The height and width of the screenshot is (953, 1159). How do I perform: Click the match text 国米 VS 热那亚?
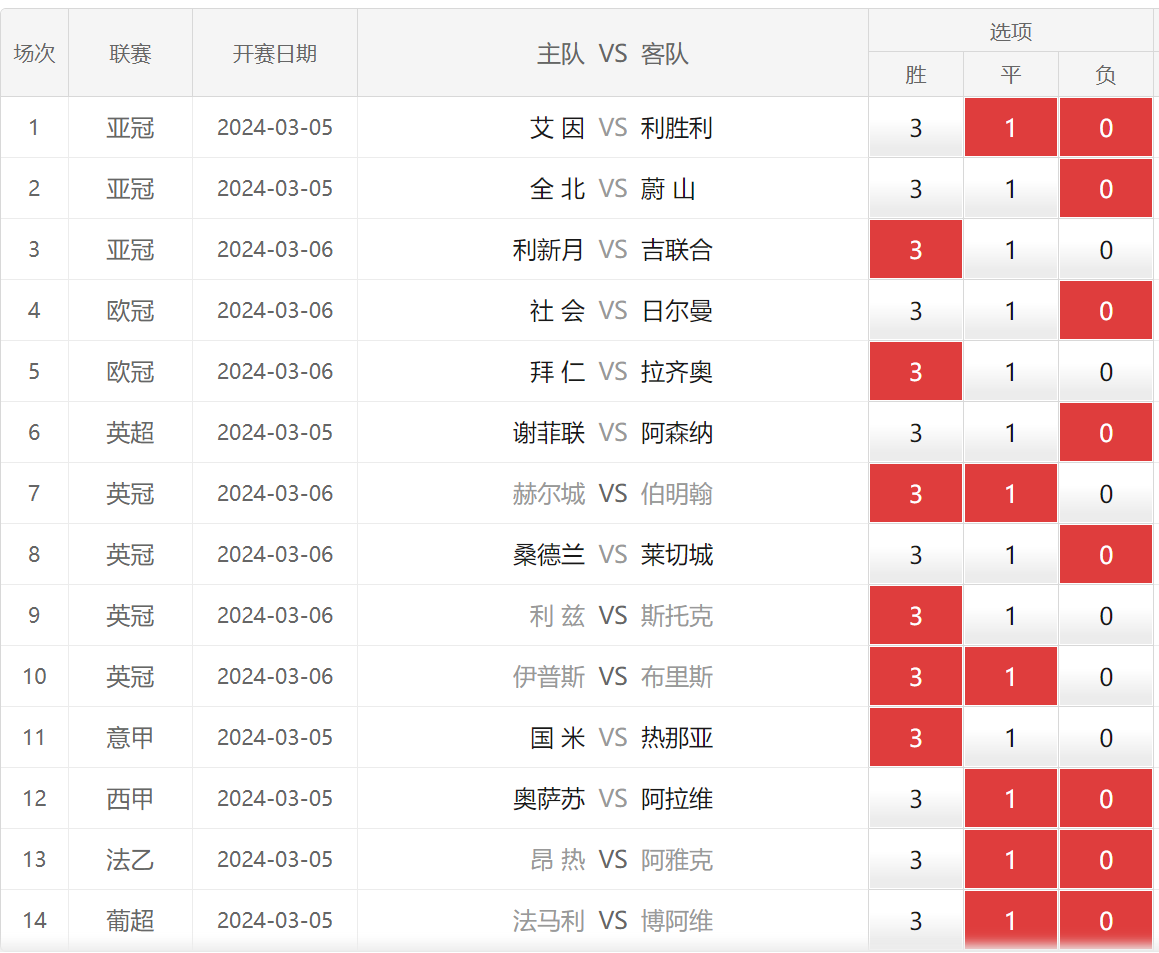click(x=621, y=738)
